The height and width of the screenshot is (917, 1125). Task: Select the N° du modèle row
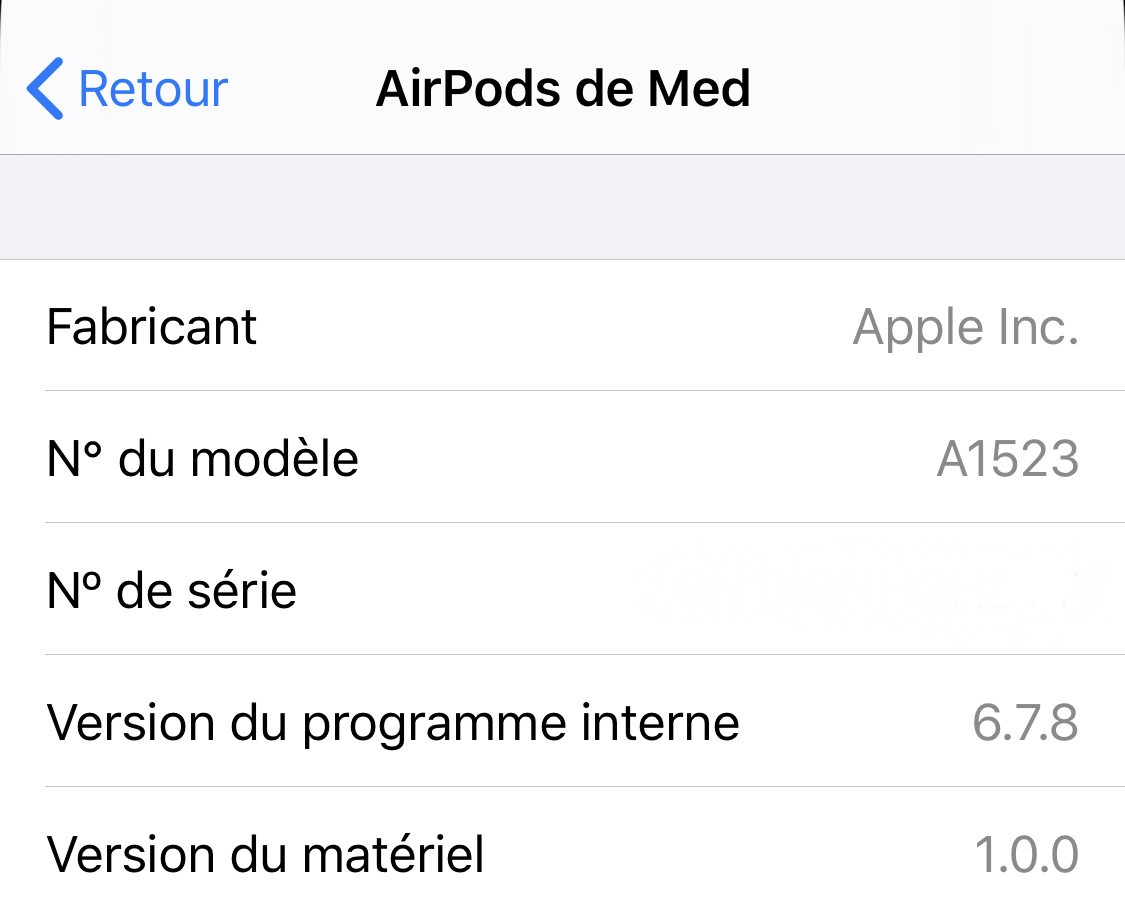[562, 459]
